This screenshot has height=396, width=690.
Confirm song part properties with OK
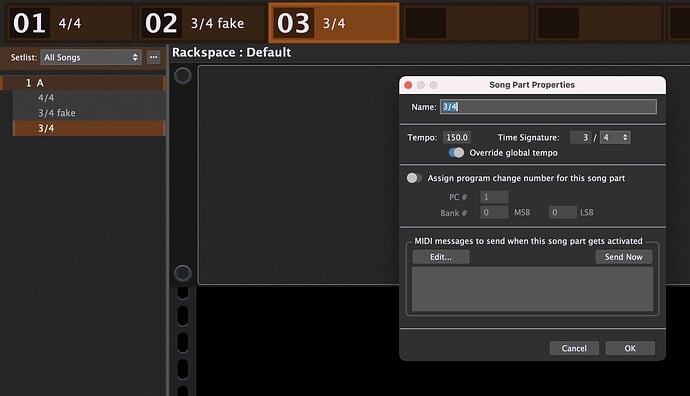[630, 348]
